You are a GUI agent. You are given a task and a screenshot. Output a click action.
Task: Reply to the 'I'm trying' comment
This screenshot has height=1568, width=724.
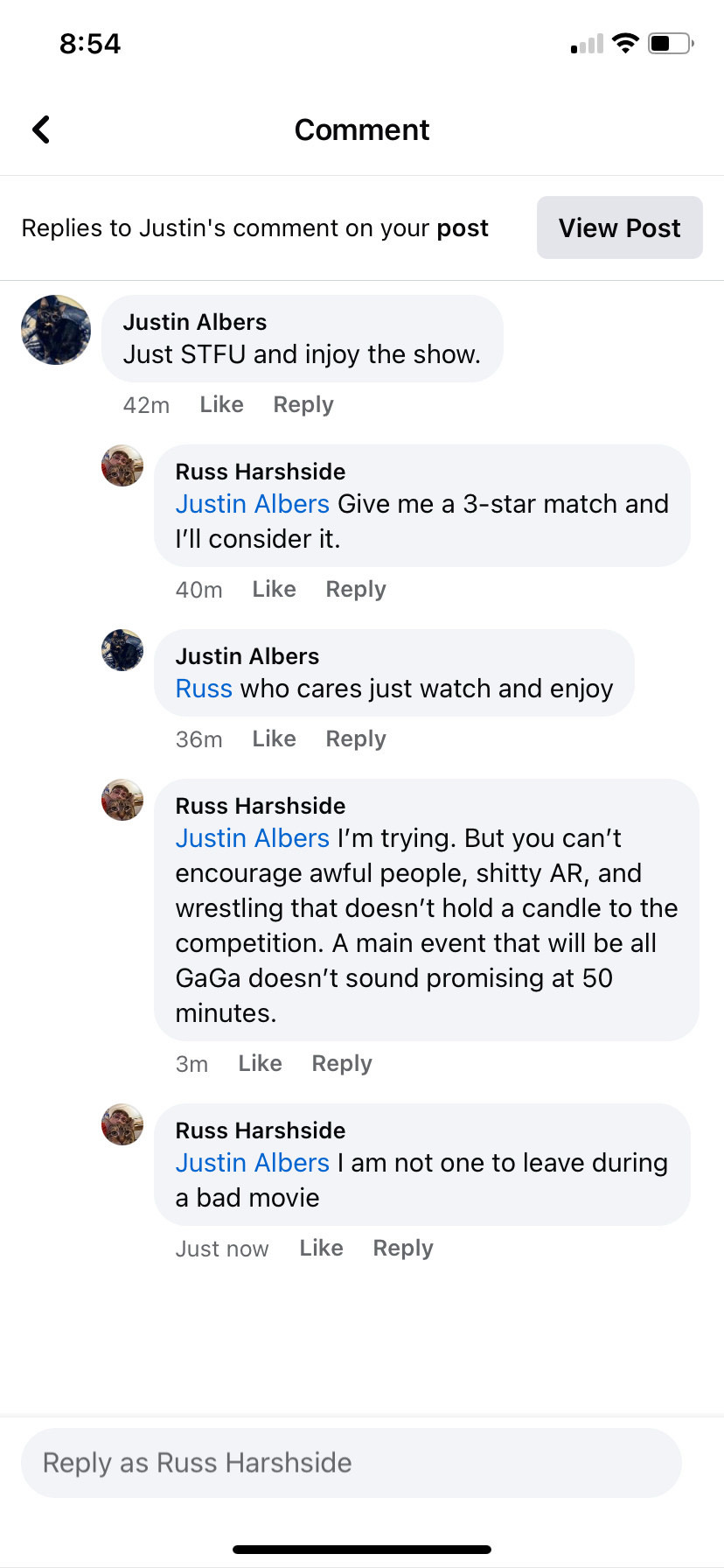[x=342, y=1063]
